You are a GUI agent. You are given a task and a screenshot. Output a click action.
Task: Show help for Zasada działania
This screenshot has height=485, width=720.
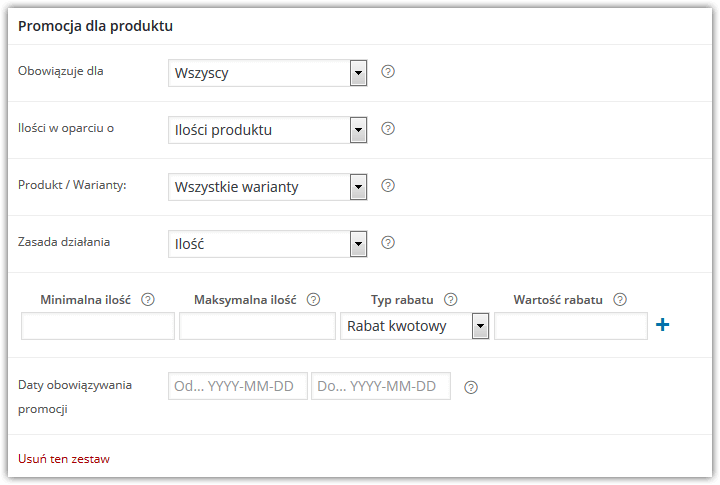pyautogui.click(x=388, y=242)
